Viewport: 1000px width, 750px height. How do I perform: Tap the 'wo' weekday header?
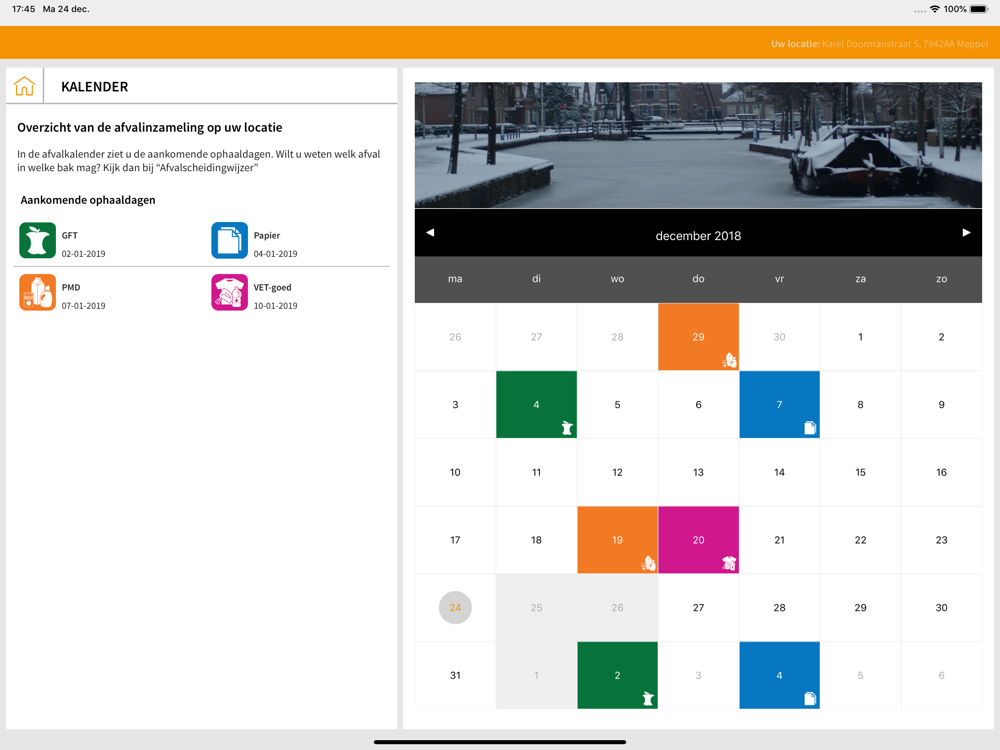pos(617,279)
